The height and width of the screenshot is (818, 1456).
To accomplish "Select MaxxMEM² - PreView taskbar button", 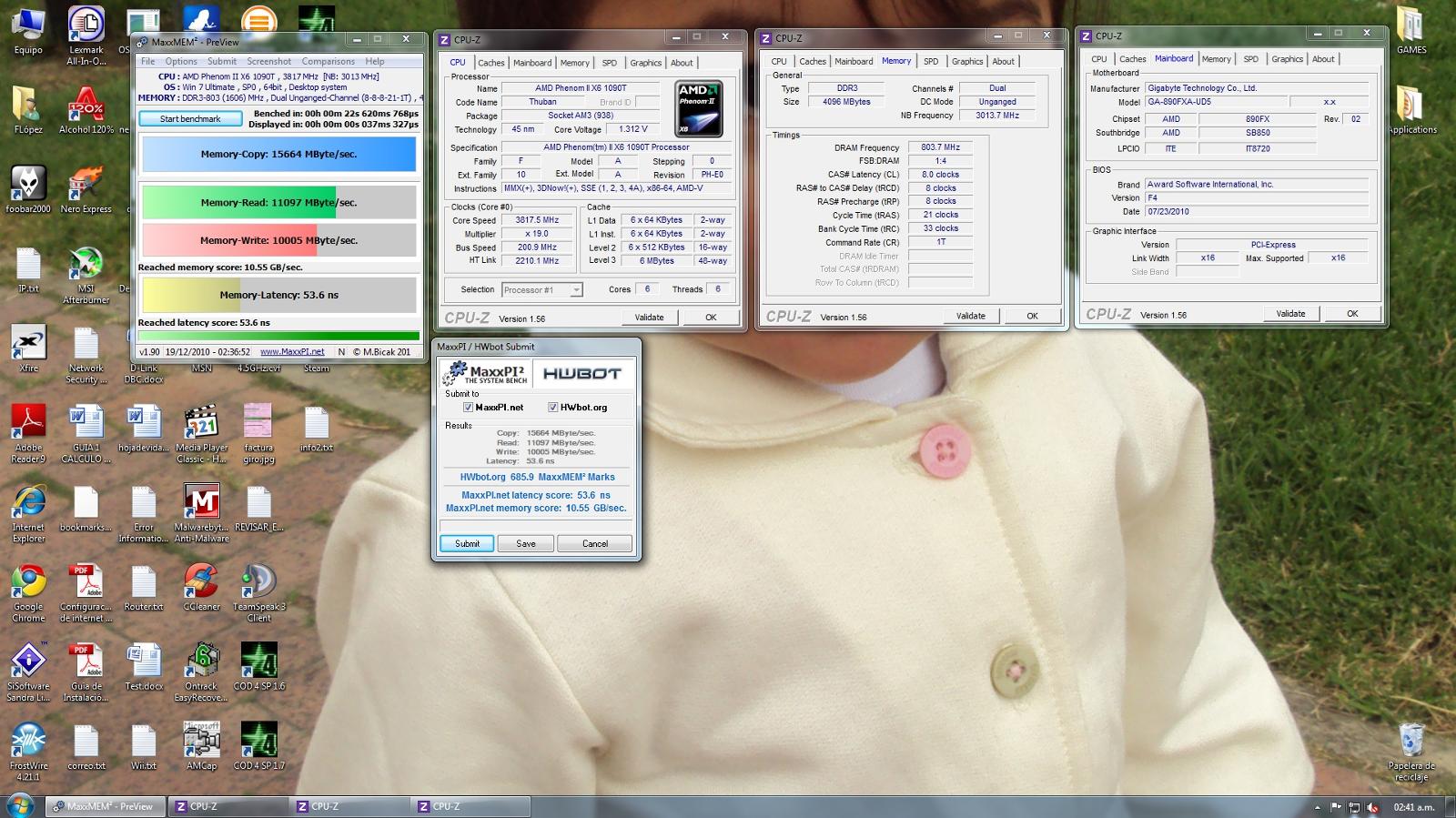I will (107, 806).
